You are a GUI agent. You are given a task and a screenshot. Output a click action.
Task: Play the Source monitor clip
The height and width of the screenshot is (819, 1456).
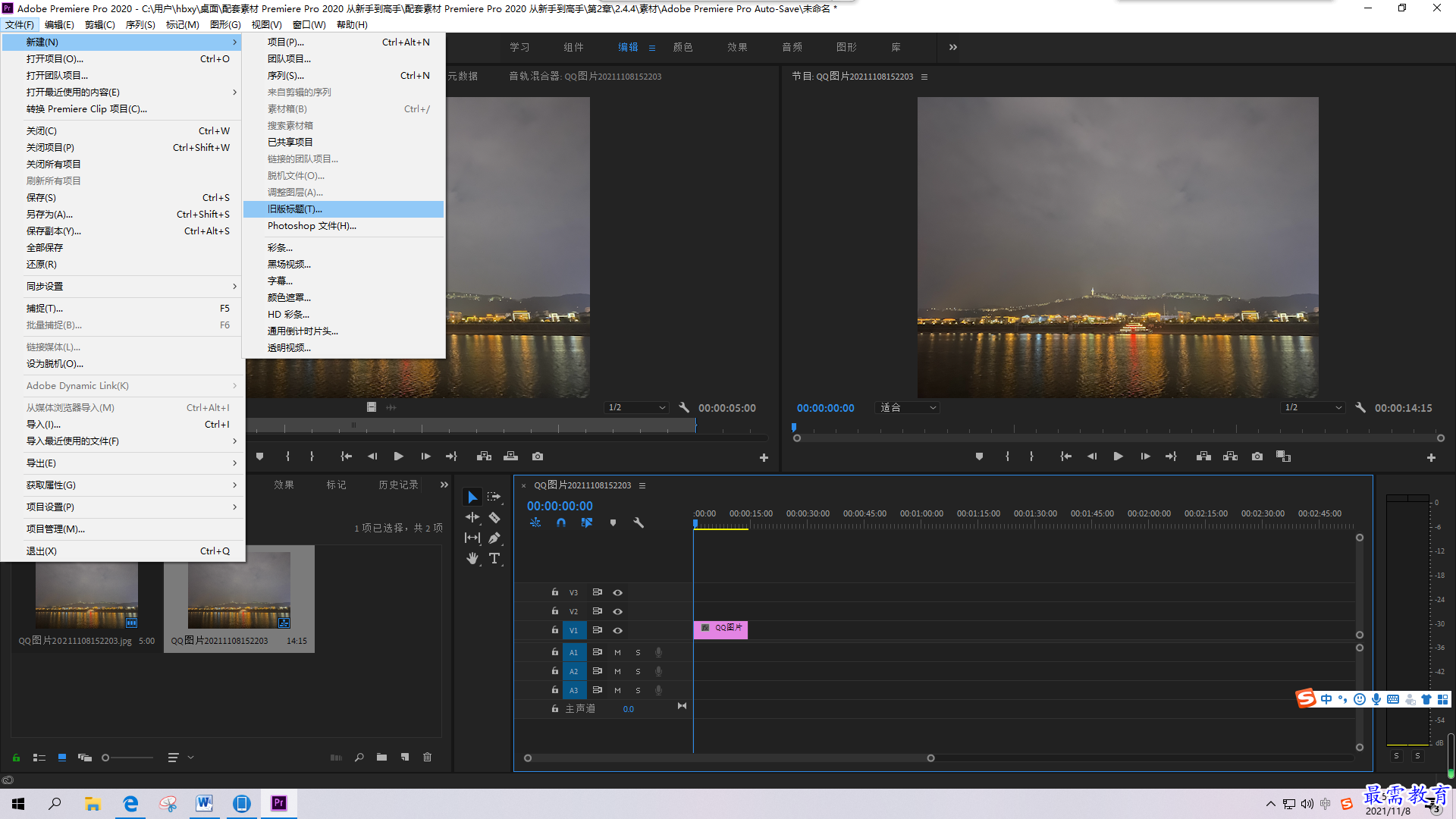(x=398, y=457)
